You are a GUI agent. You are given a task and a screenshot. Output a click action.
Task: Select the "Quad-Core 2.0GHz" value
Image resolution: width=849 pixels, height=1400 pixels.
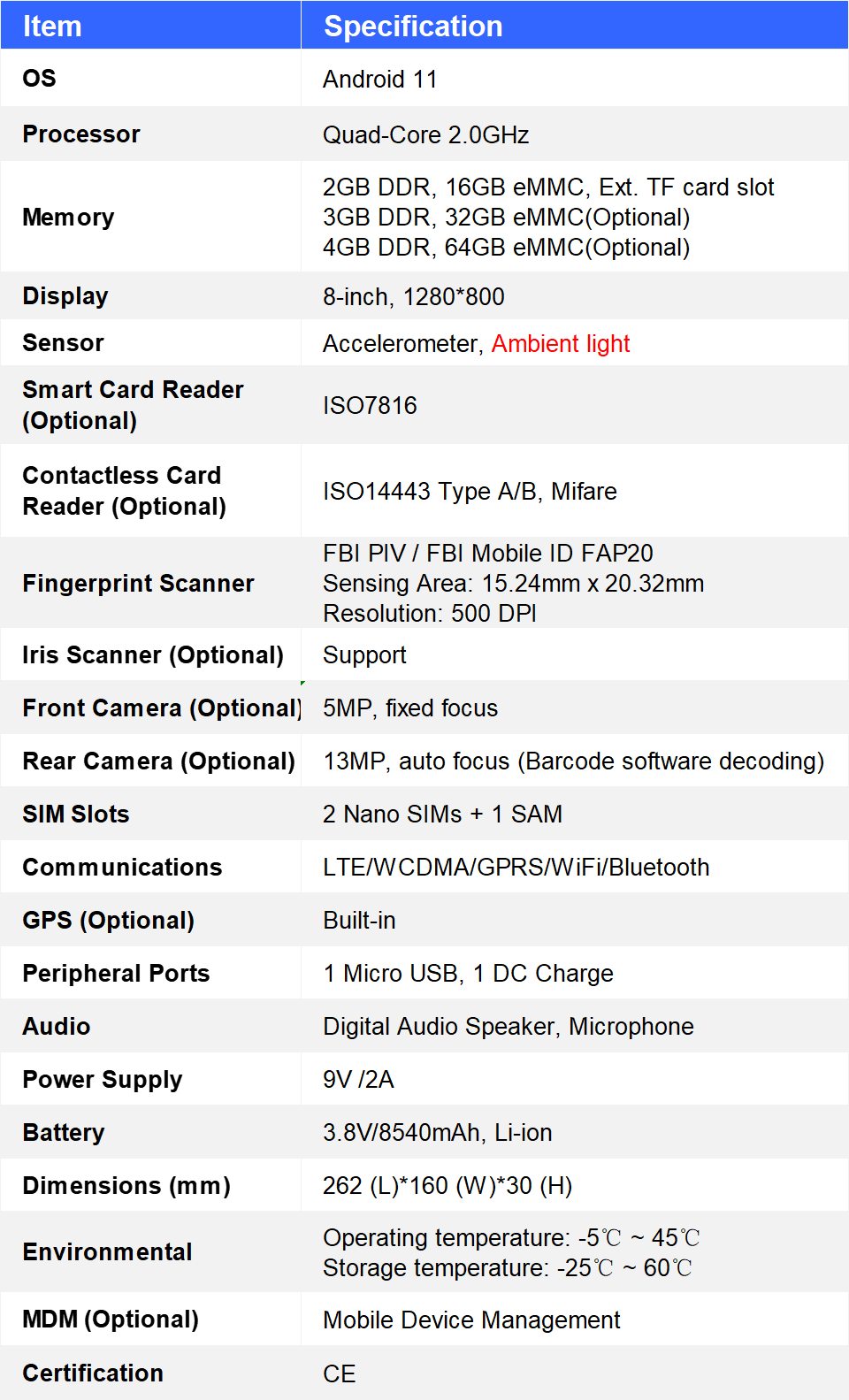(425, 135)
